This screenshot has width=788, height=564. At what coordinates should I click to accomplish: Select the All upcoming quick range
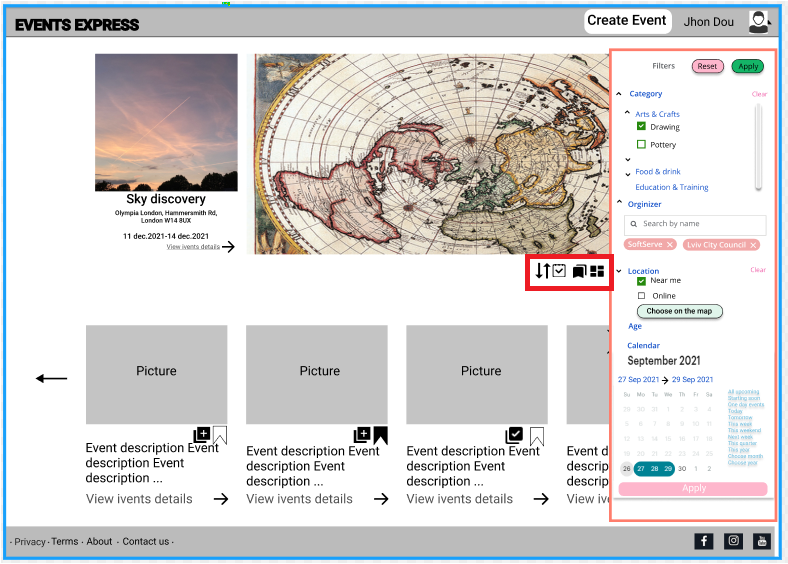[743, 392]
